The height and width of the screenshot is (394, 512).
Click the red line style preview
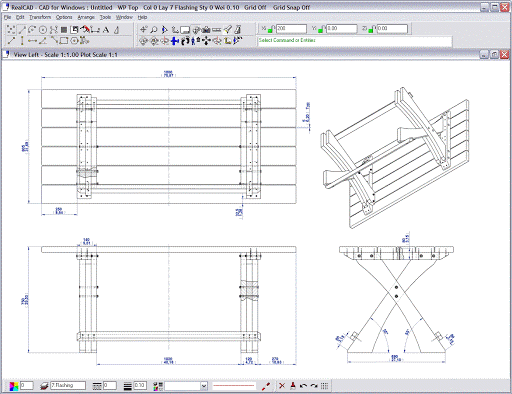(234, 386)
